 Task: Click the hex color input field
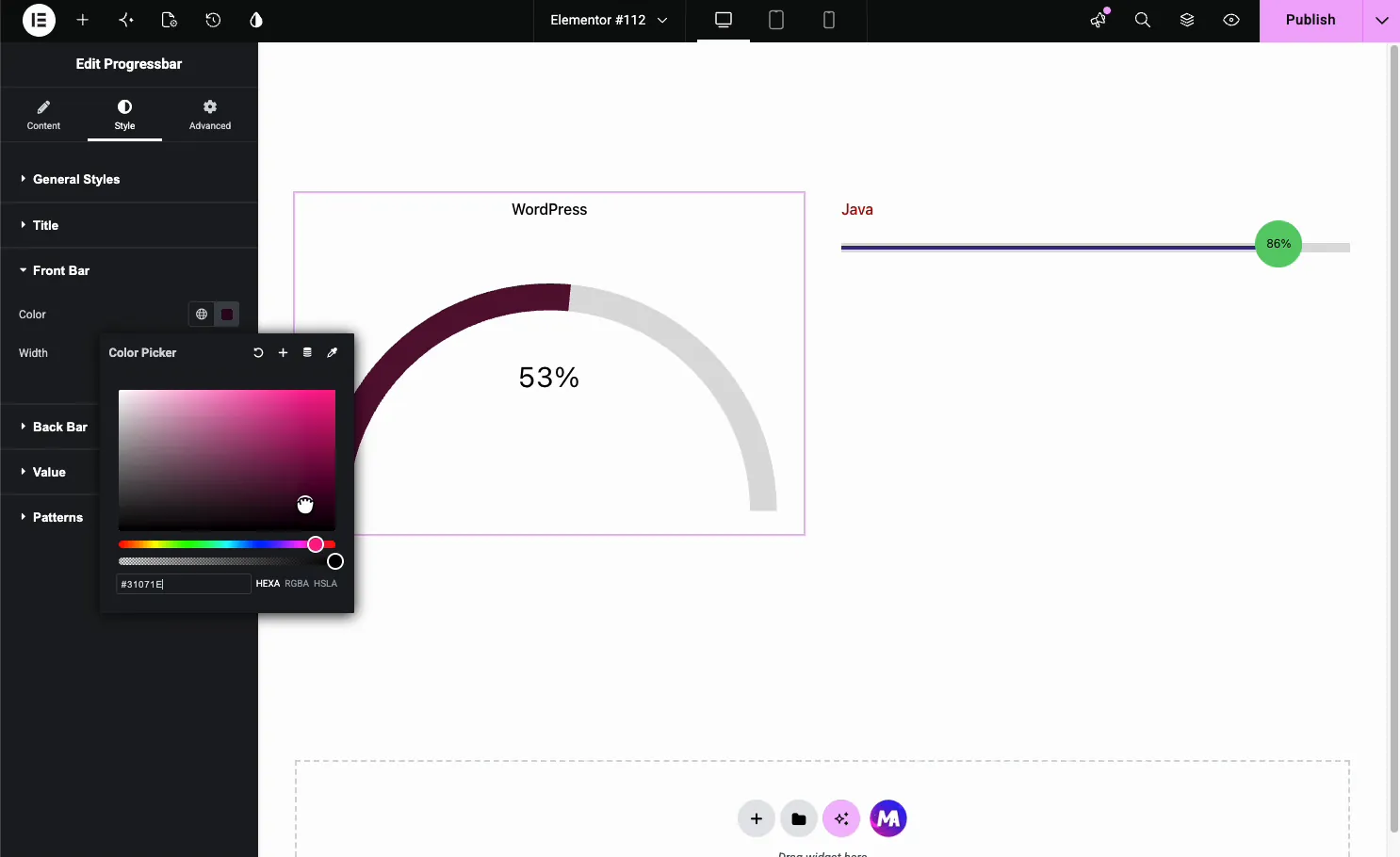click(x=184, y=584)
